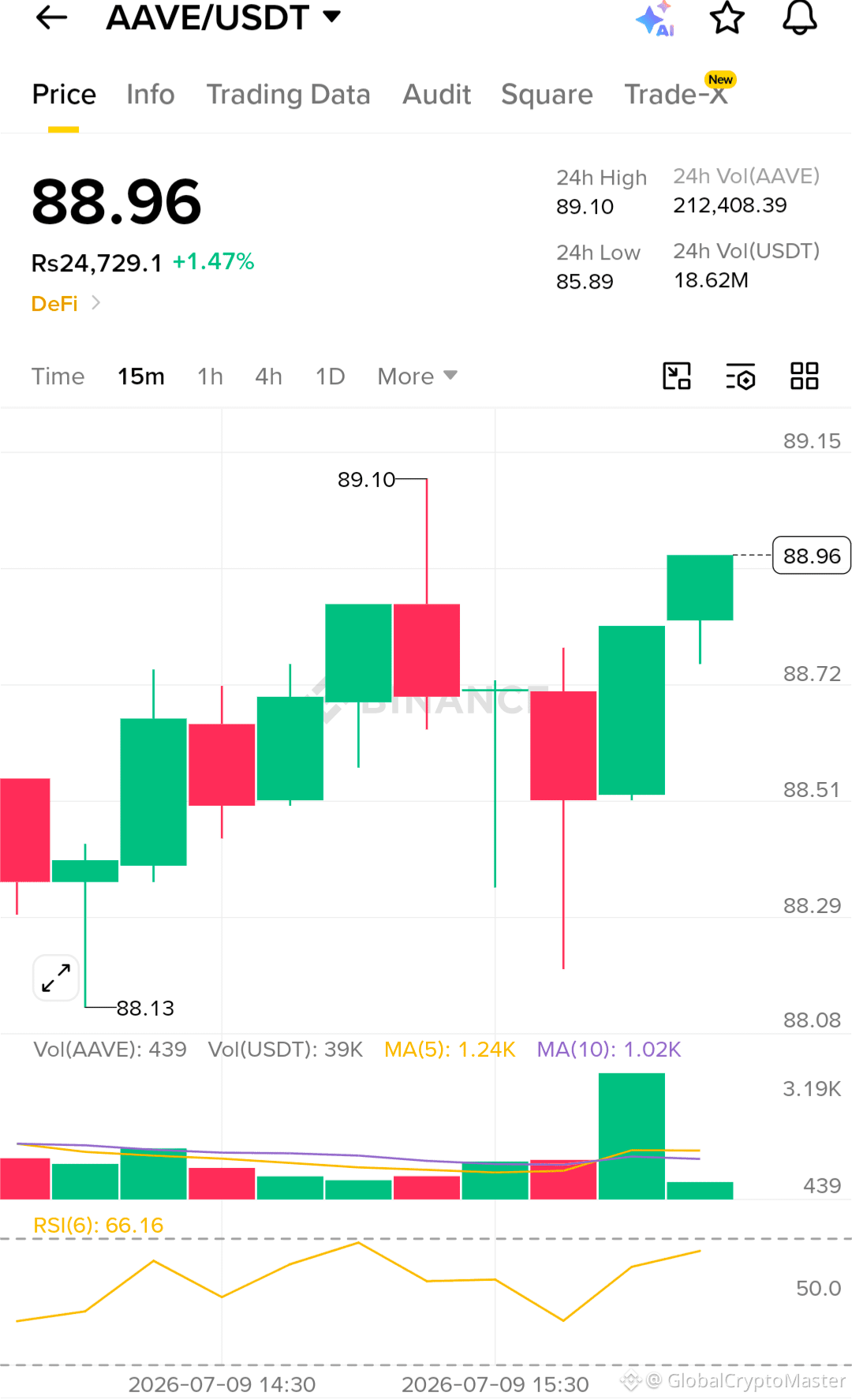Image resolution: width=852 pixels, height=1400 pixels.
Task: Tap the Rs24,729.1 converted price
Action: point(96,263)
